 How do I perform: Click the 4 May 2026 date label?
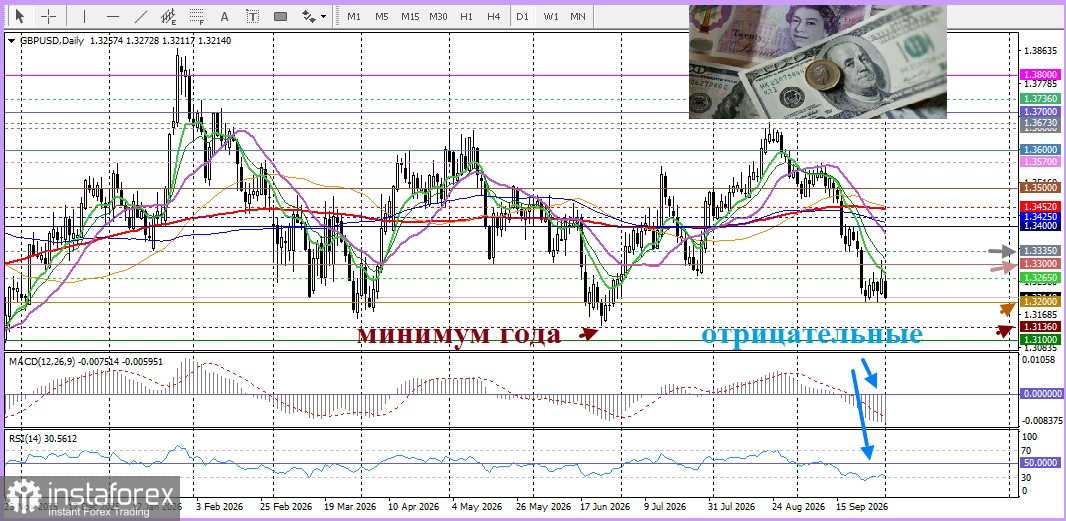(476, 507)
